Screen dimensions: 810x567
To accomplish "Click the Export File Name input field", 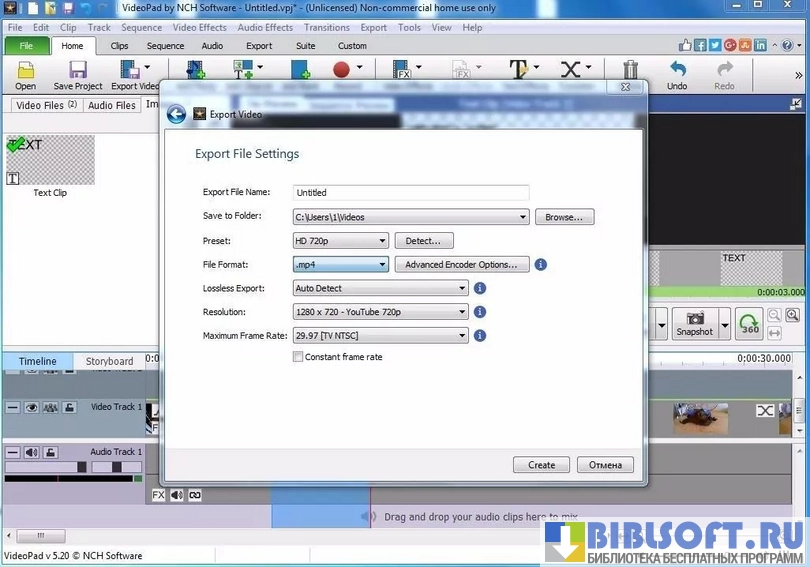I will coord(410,193).
